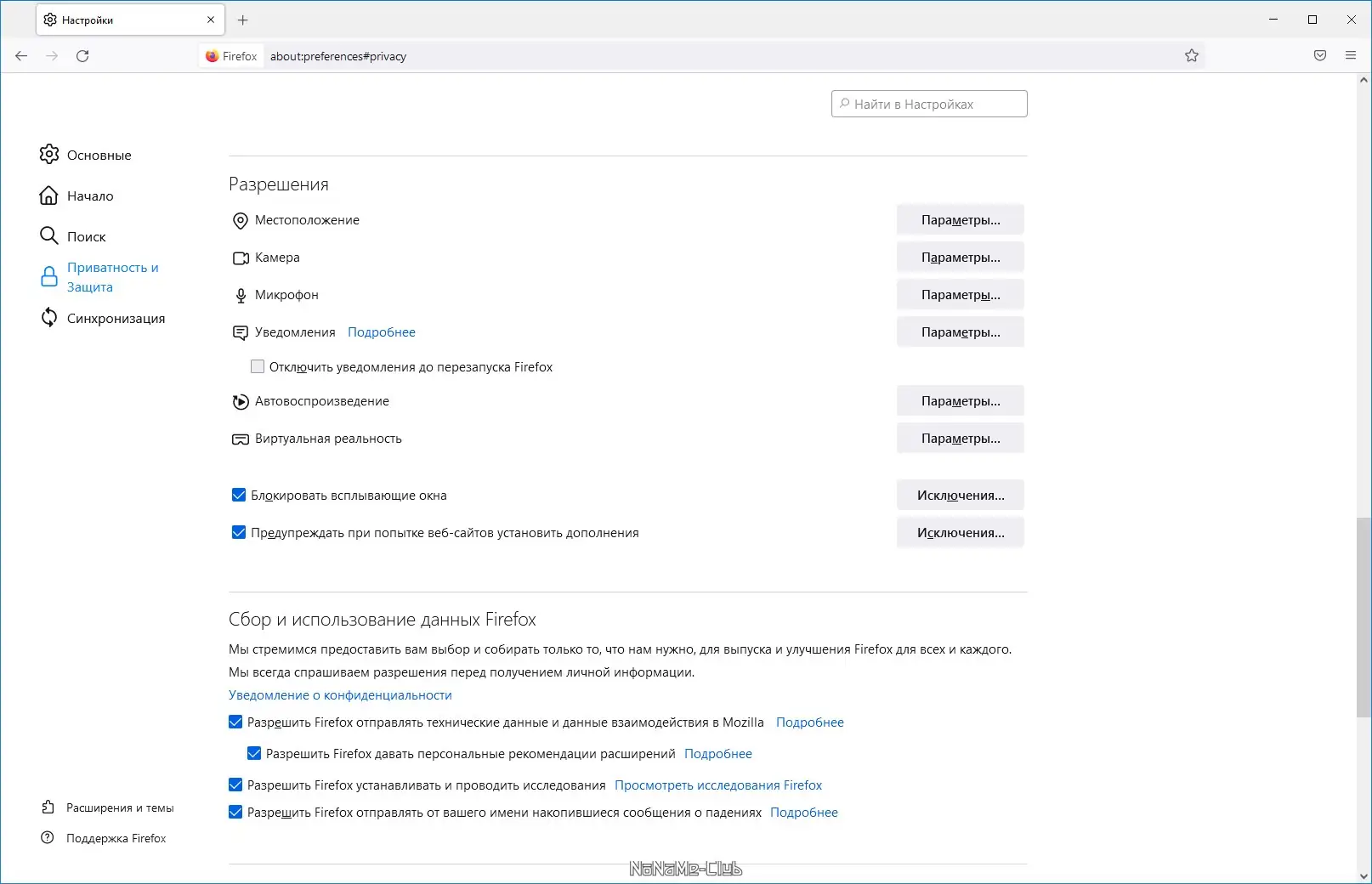Screen dimensions: 1372x884
Task: Enable Отключить уведомления до перезапуска Firefox checkbox
Action: click(x=258, y=367)
